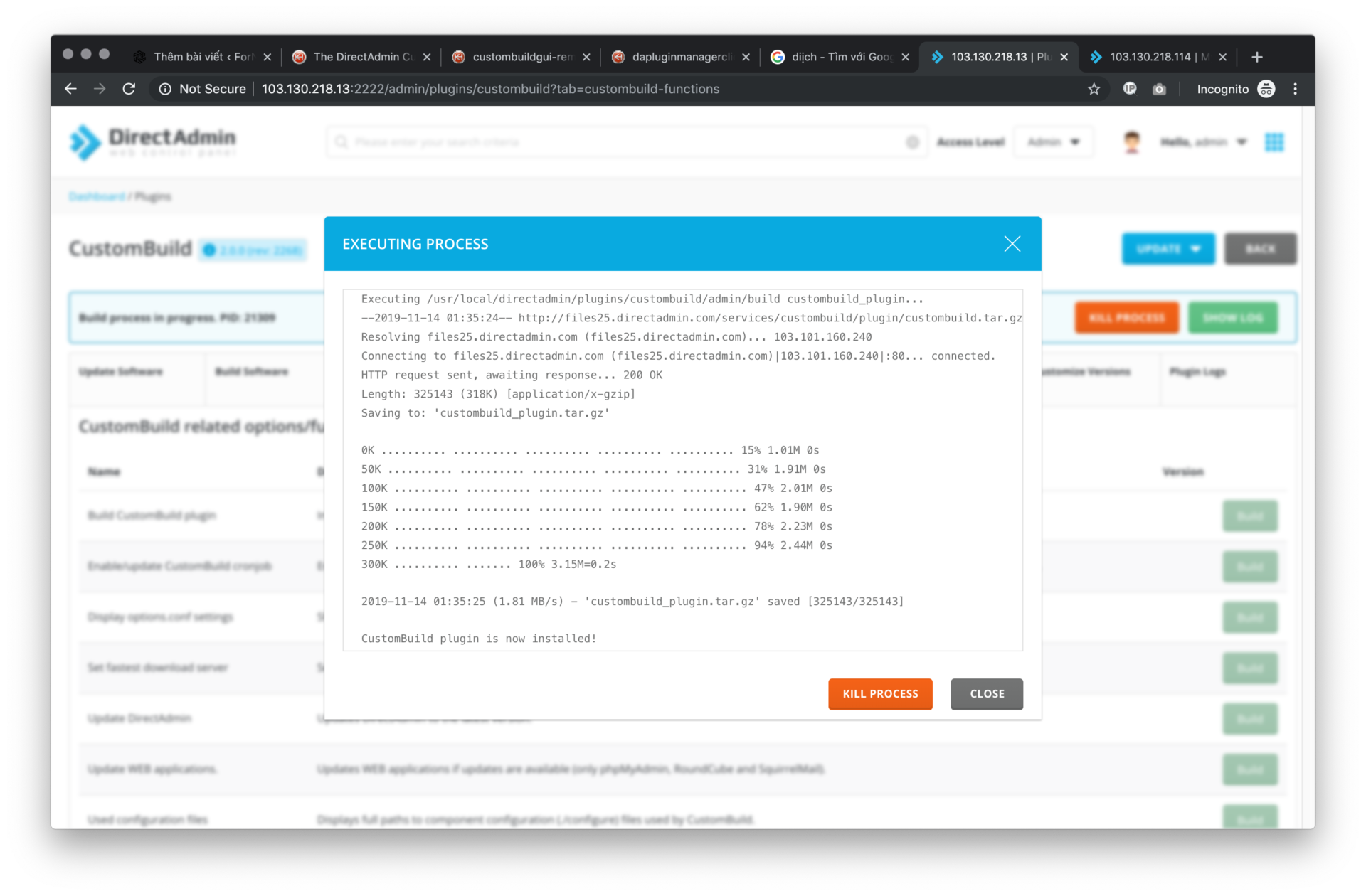Open a new browser tab with plus

point(1257,57)
